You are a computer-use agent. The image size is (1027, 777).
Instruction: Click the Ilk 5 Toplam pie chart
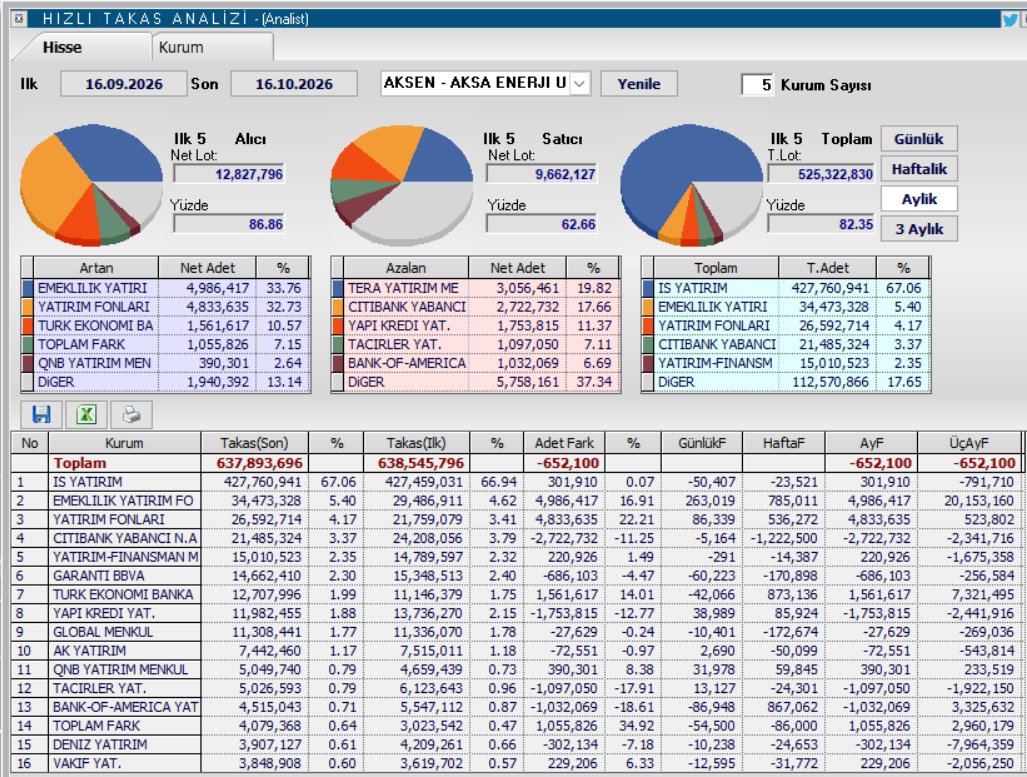coord(692,185)
